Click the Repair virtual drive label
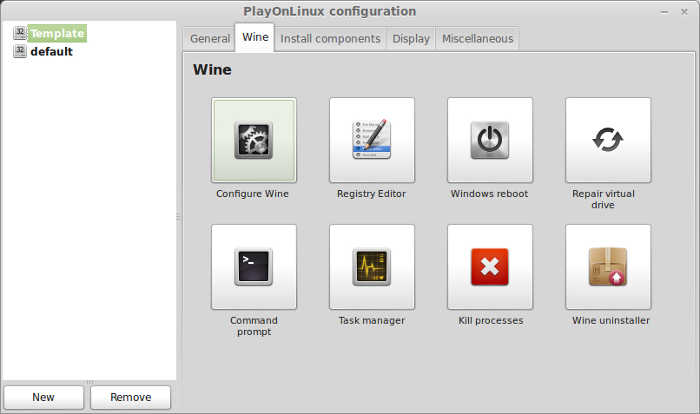This screenshot has height=414, width=700. (x=603, y=199)
